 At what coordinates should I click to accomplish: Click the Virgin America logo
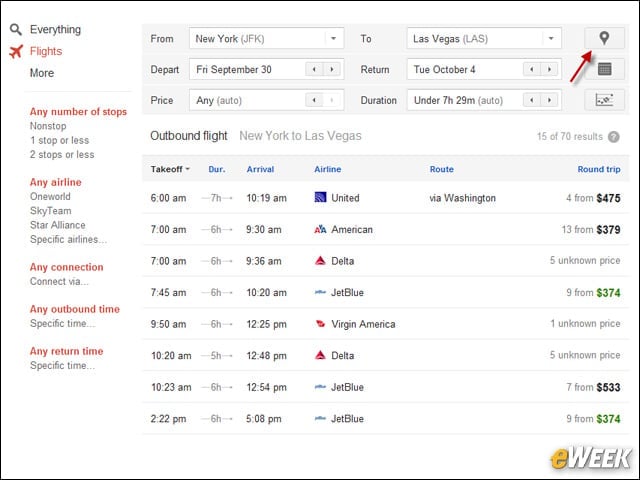pos(320,324)
